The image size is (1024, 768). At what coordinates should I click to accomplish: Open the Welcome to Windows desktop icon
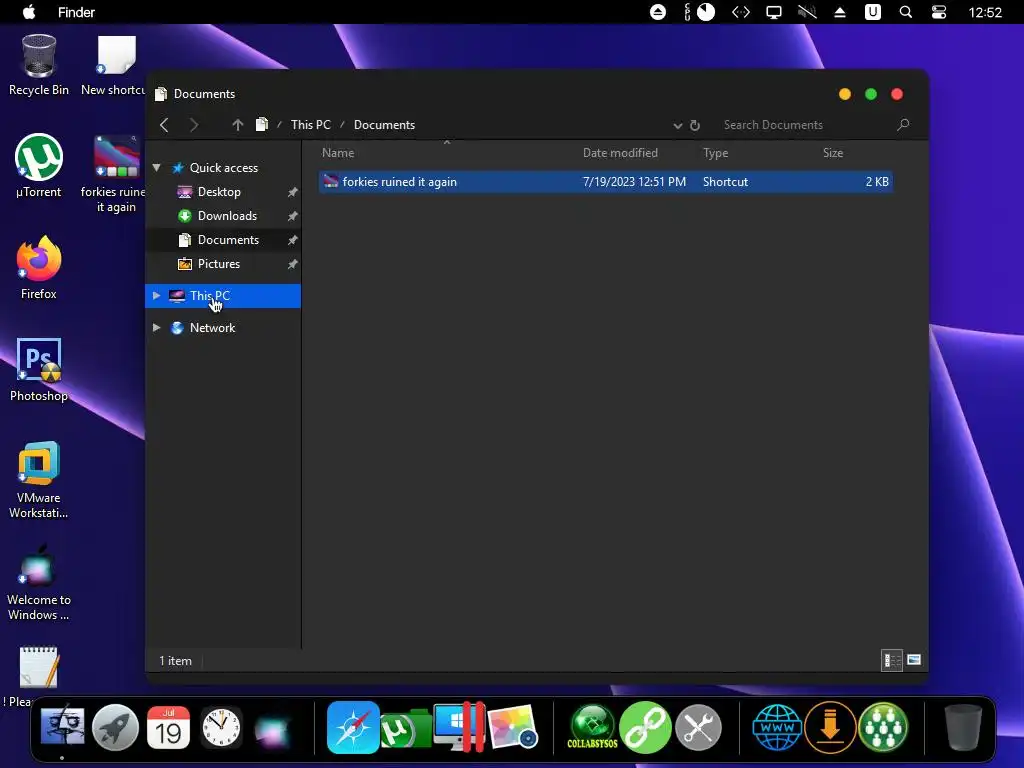(x=39, y=581)
